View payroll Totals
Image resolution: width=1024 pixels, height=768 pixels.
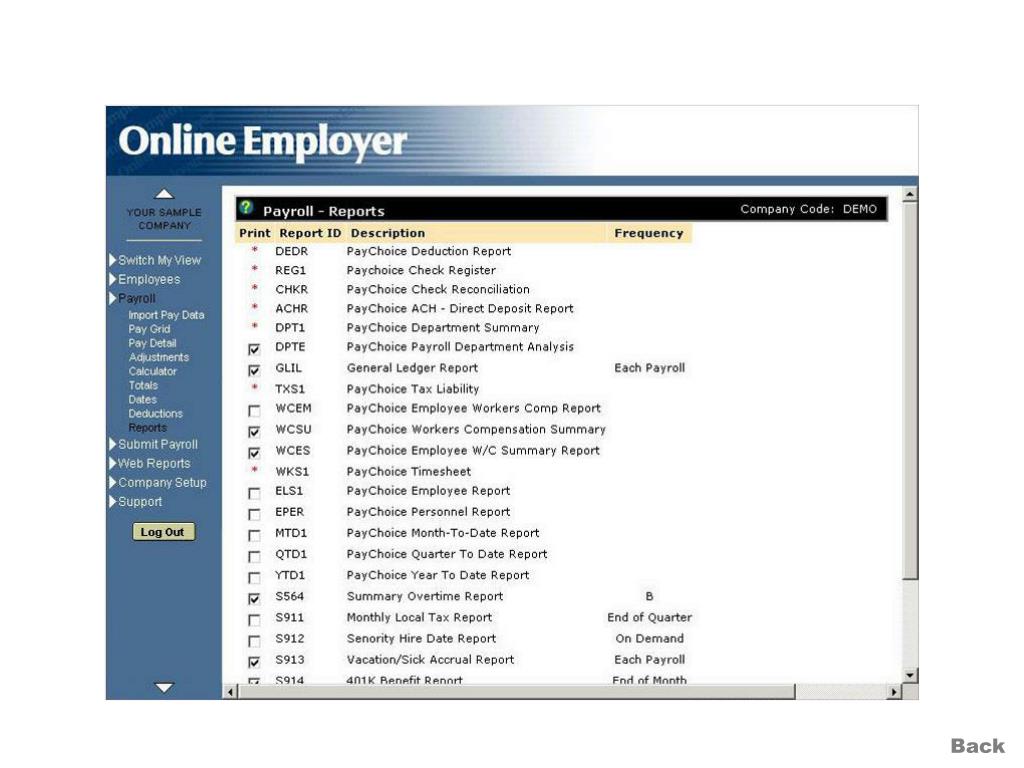tap(143, 385)
